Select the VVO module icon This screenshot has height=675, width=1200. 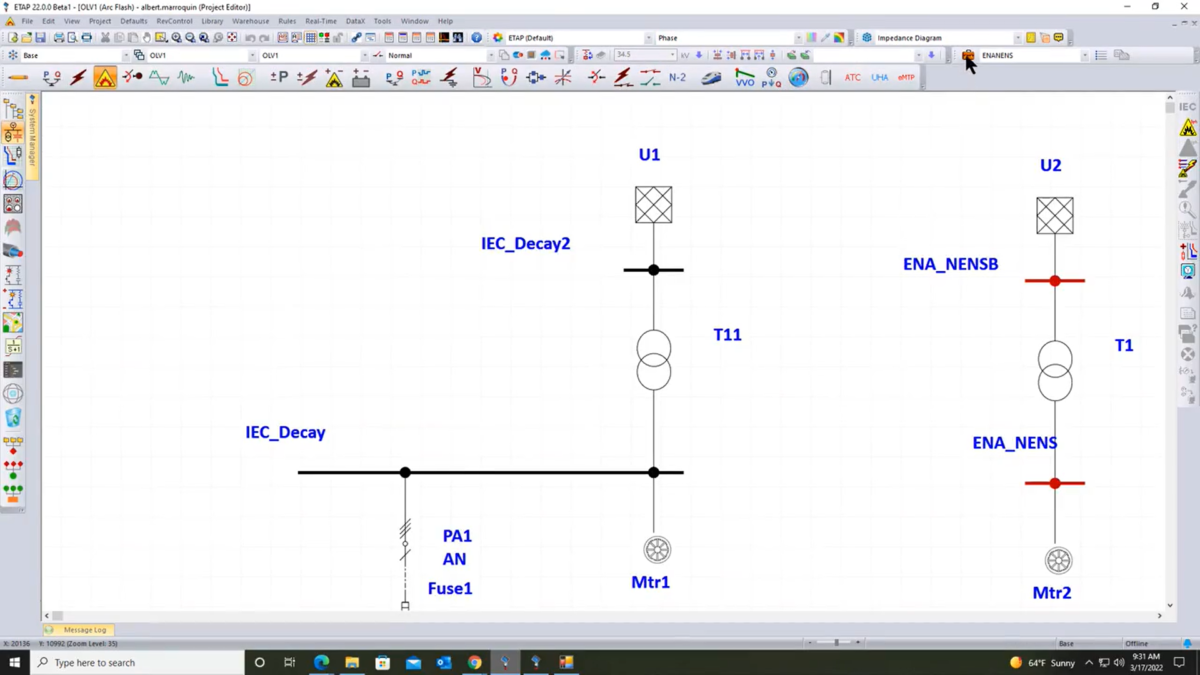745,77
